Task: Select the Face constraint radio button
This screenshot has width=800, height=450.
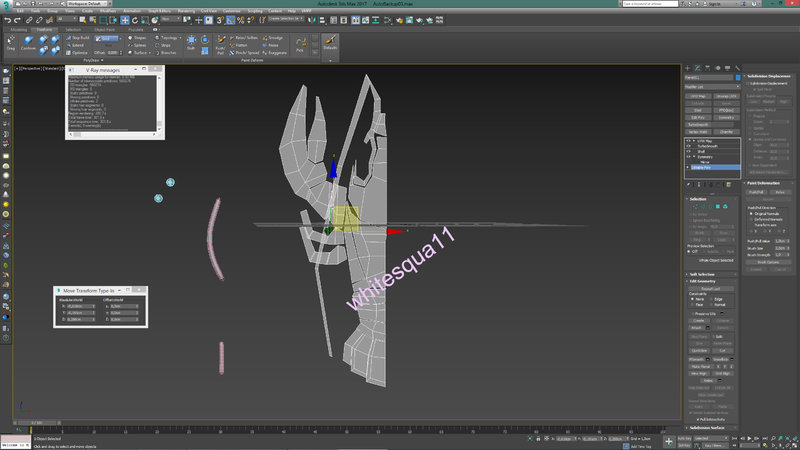Action: [692, 305]
